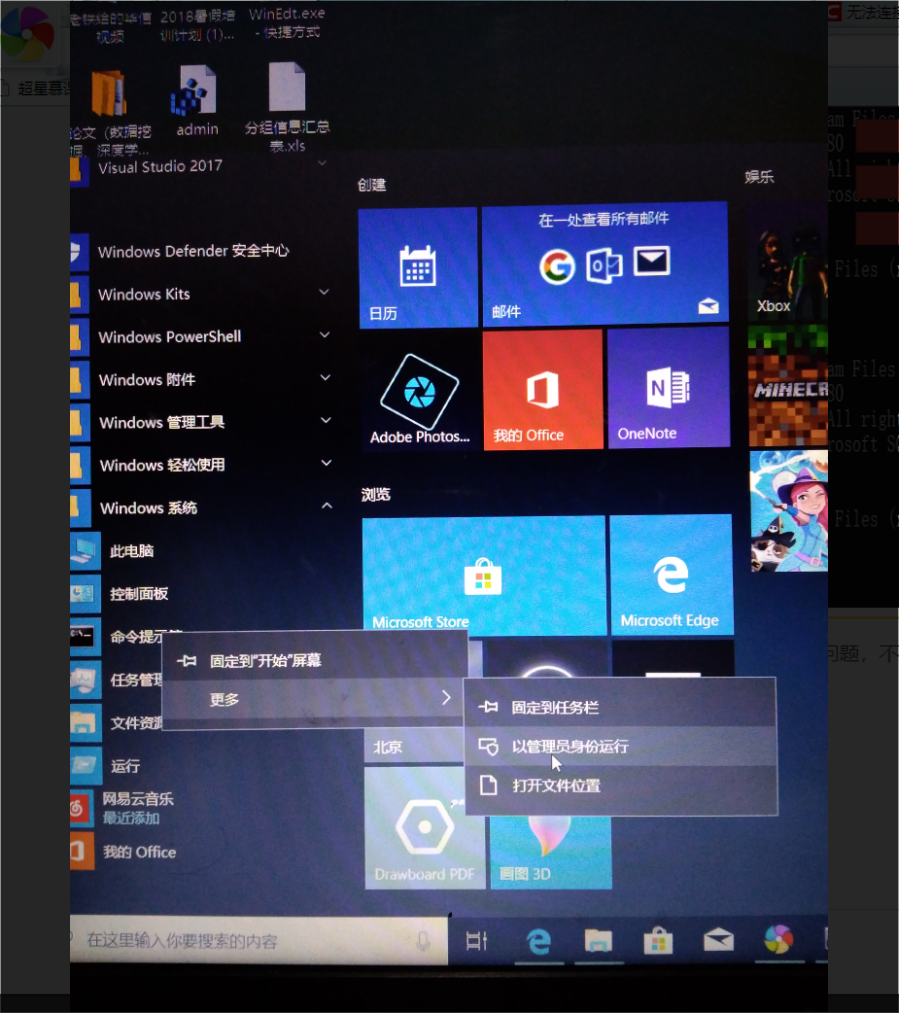Expand the Visual Studio 2017 folder chevron

click(x=322, y=162)
